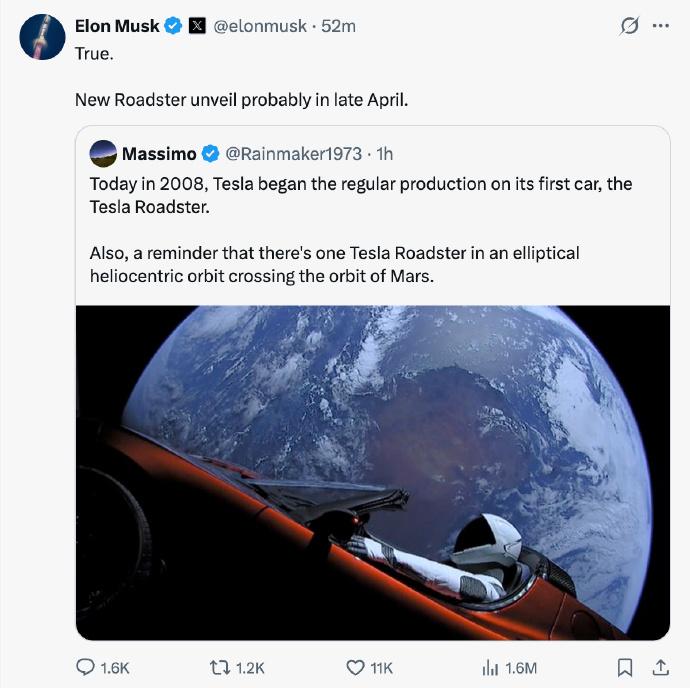Like the post with heart icon
Image resolution: width=690 pixels, height=688 pixels.
click(x=354, y=667)
